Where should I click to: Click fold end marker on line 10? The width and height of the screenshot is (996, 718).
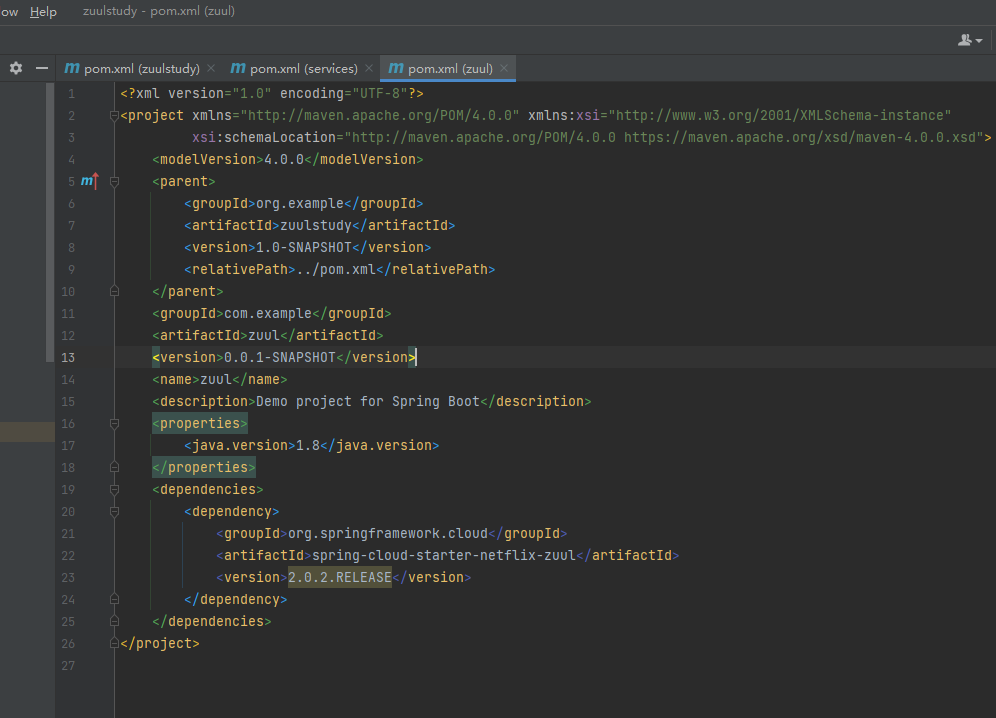[x=114, y=291]
